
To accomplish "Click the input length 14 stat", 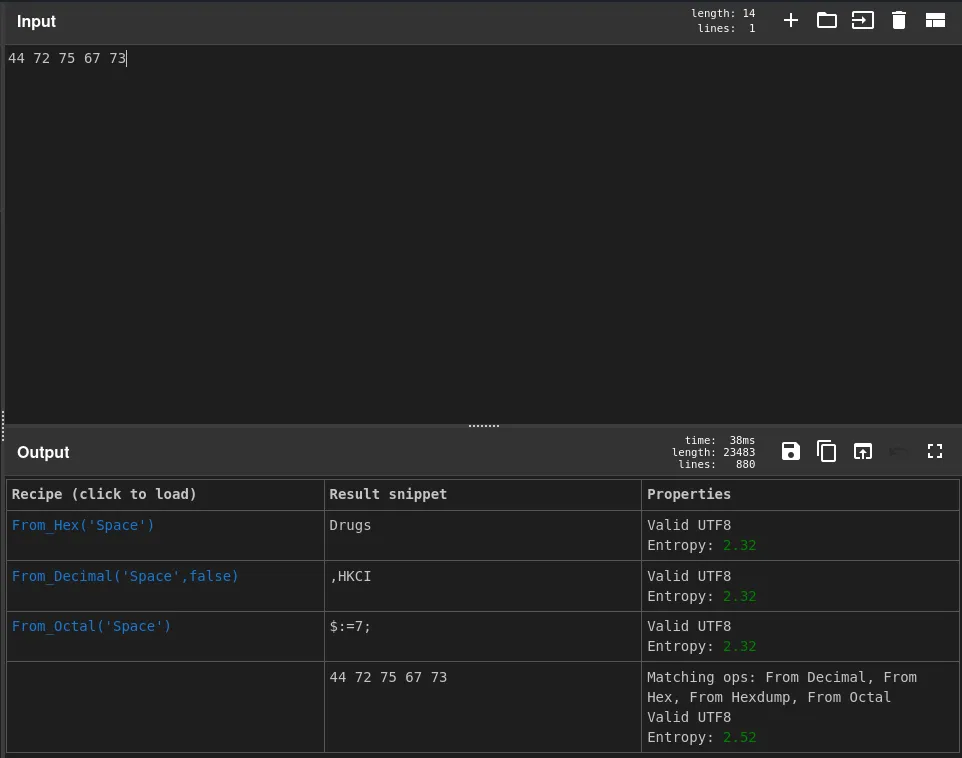I will (723, 13).
